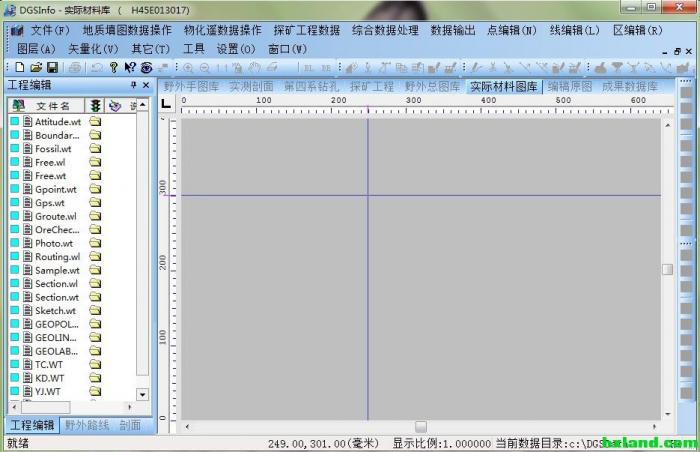Open the 设置(O) menu
Screen dimensions: 700x452
click(x=236, y=48)
